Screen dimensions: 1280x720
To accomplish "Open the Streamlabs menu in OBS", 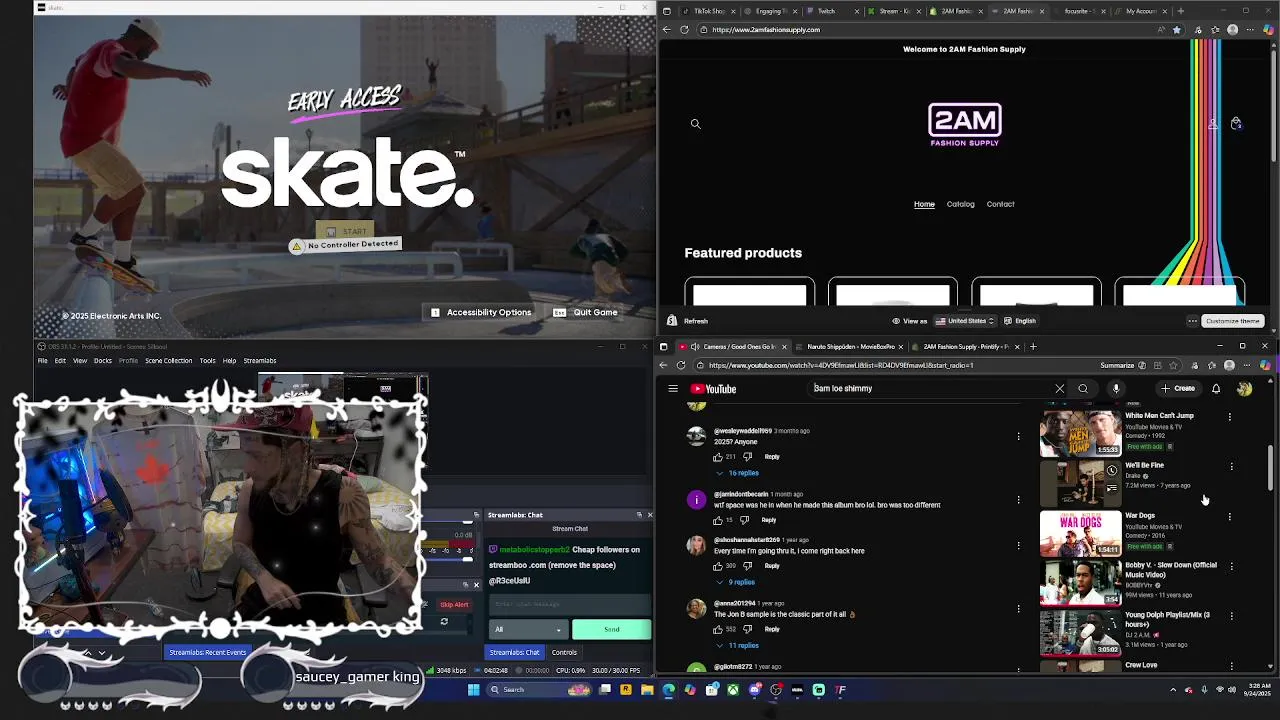I will (x=260, y=361).
